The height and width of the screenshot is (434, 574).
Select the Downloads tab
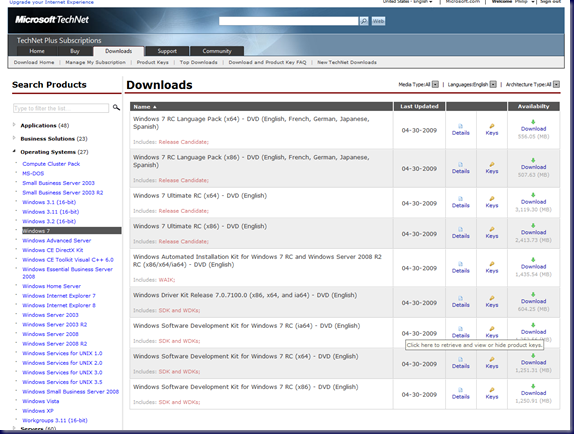coord(119,51)
